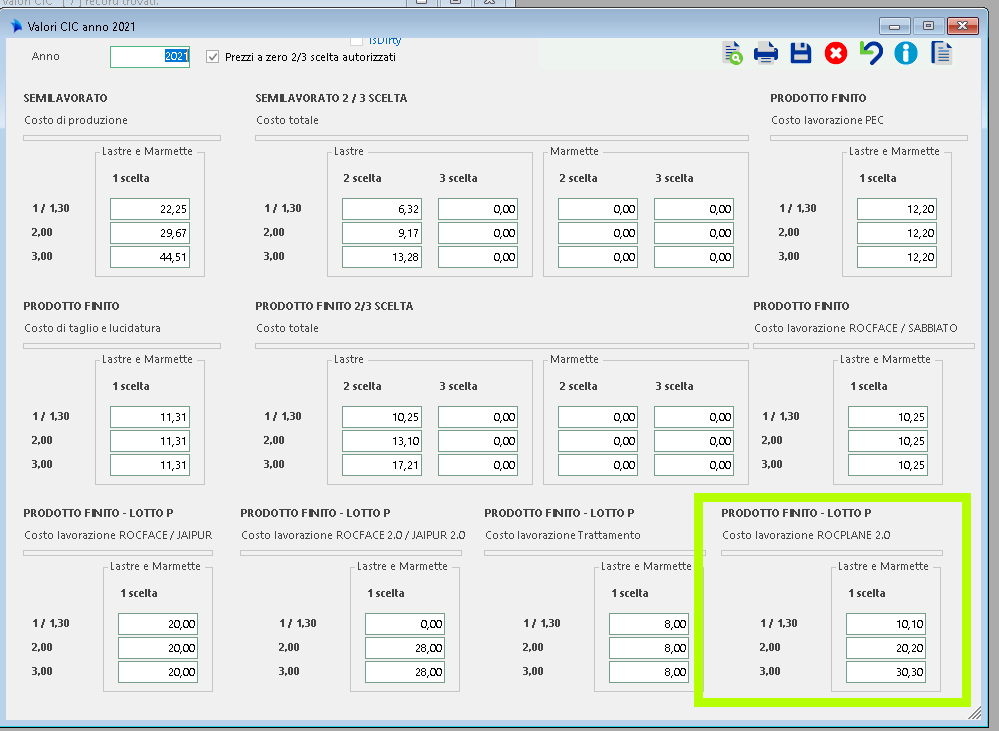Select Semilavorato 2/3 Marmette 3 scelta 3,00 field
The width and height of the screenshot is (999, 731).
tap(694, 257)
